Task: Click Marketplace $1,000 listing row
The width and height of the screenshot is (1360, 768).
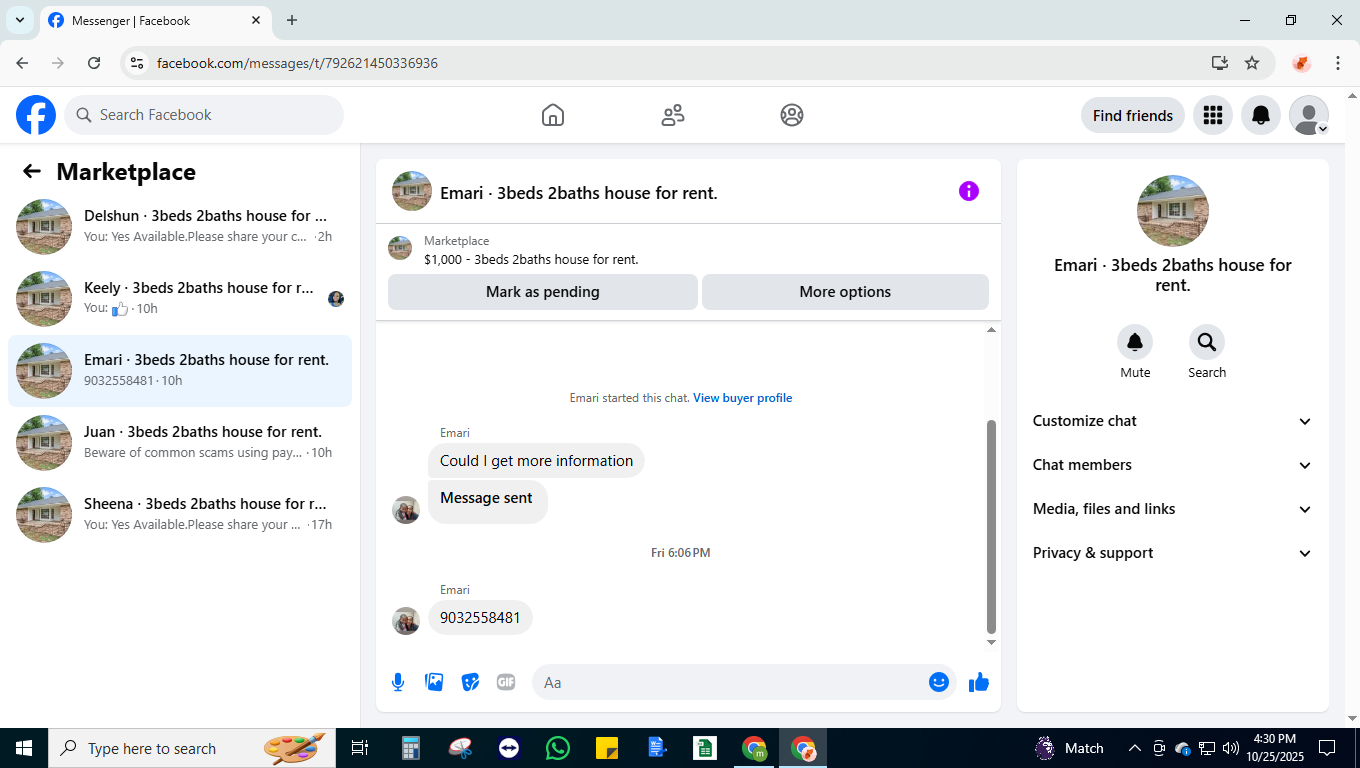Action: click(688, 250)
